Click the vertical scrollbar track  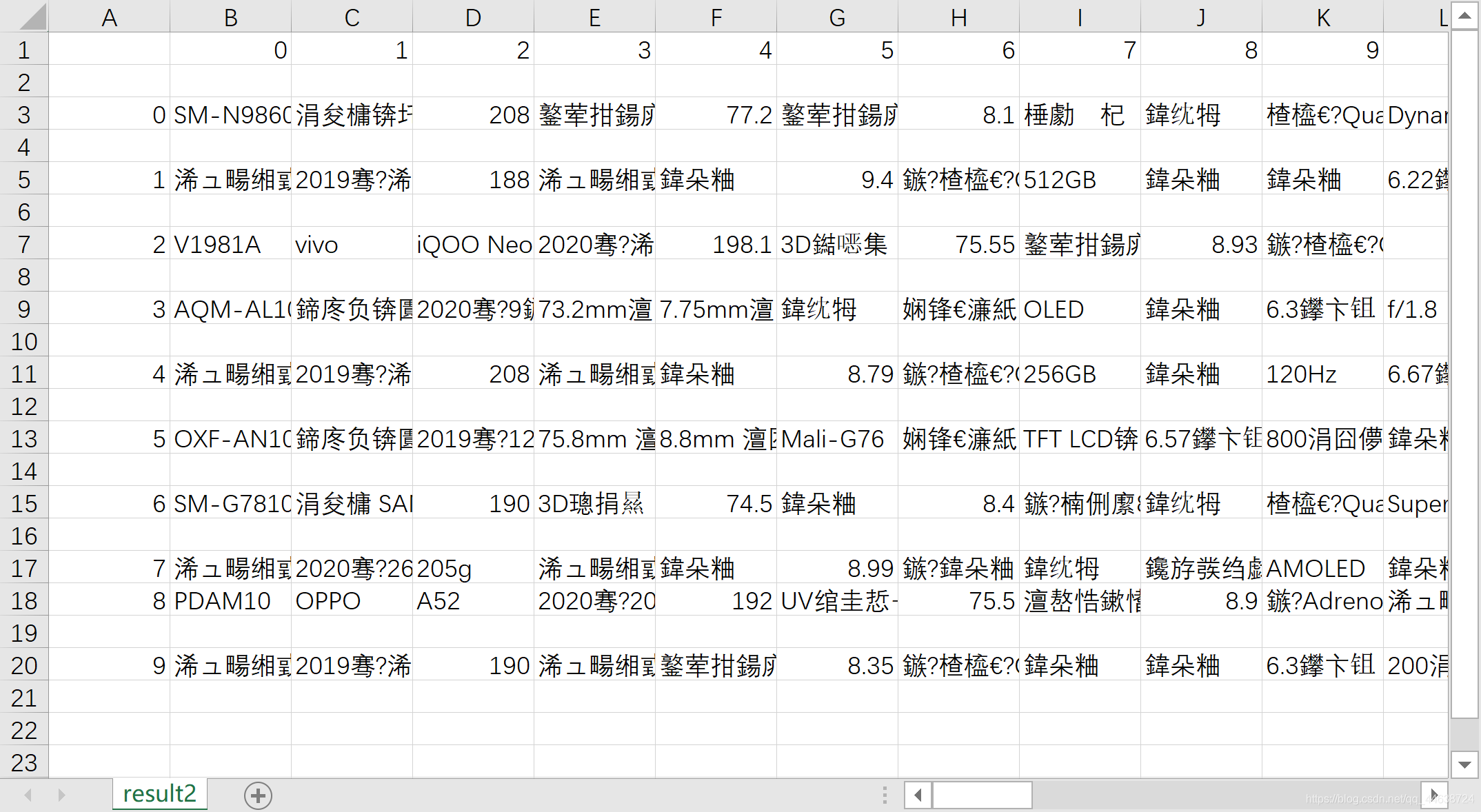point(1464,734)
